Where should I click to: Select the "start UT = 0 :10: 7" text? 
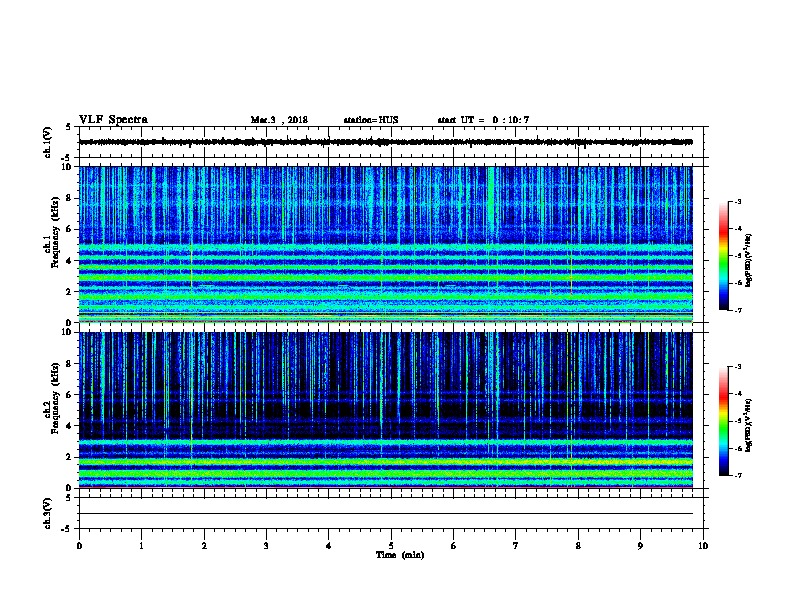[x=483, y=120]
